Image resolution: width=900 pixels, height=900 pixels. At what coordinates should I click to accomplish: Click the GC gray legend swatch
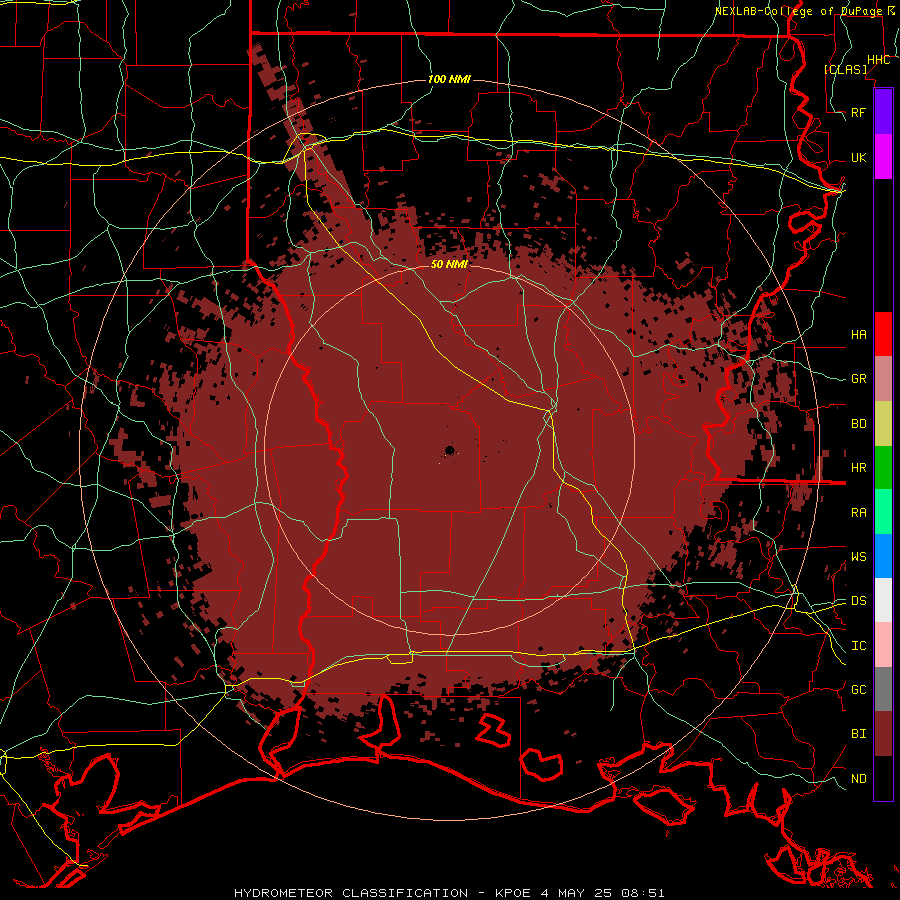[x=883, y=689]
